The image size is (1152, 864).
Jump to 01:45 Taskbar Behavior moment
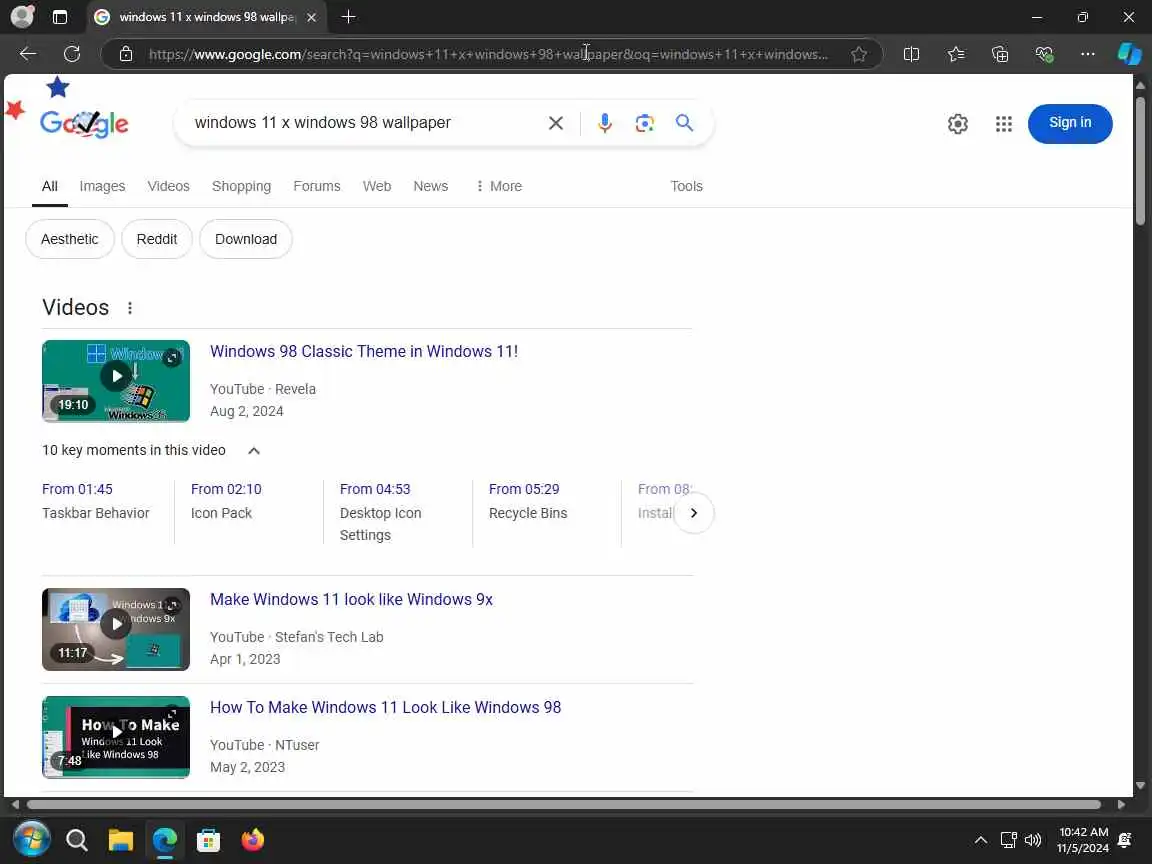[96, 501]
